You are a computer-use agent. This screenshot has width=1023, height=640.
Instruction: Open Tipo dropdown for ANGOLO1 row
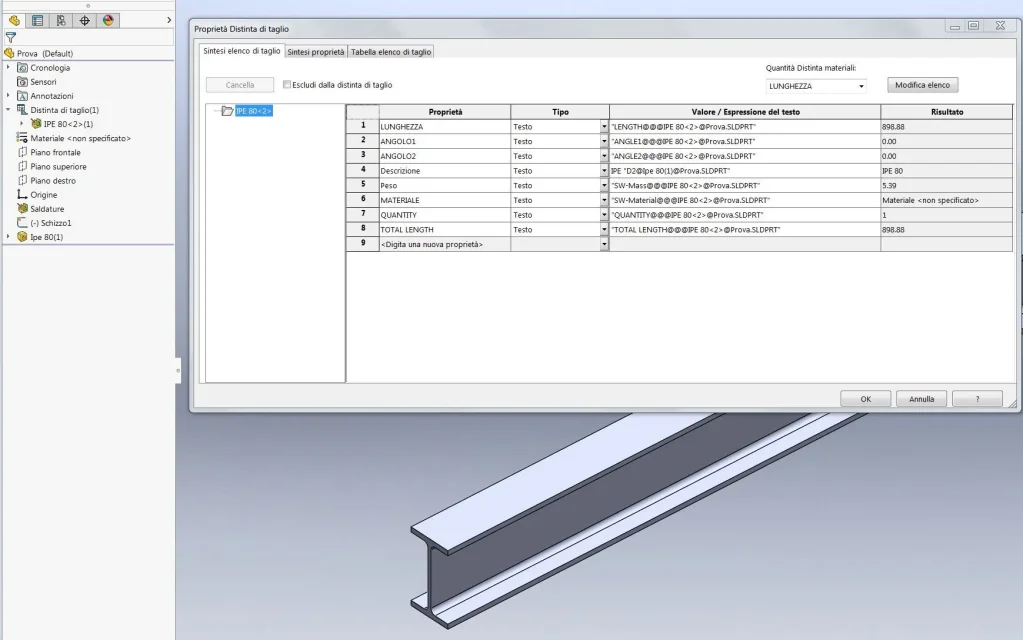pos(603,142)
